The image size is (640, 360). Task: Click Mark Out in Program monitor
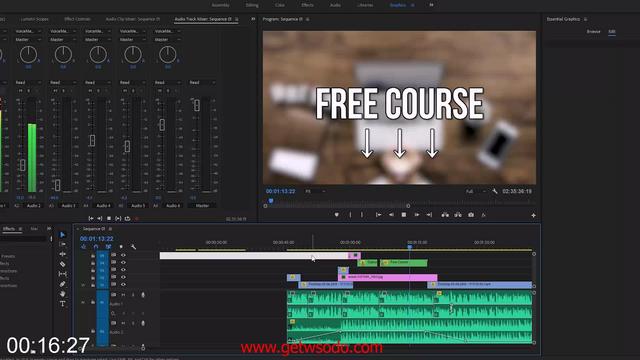pos(362,215)
